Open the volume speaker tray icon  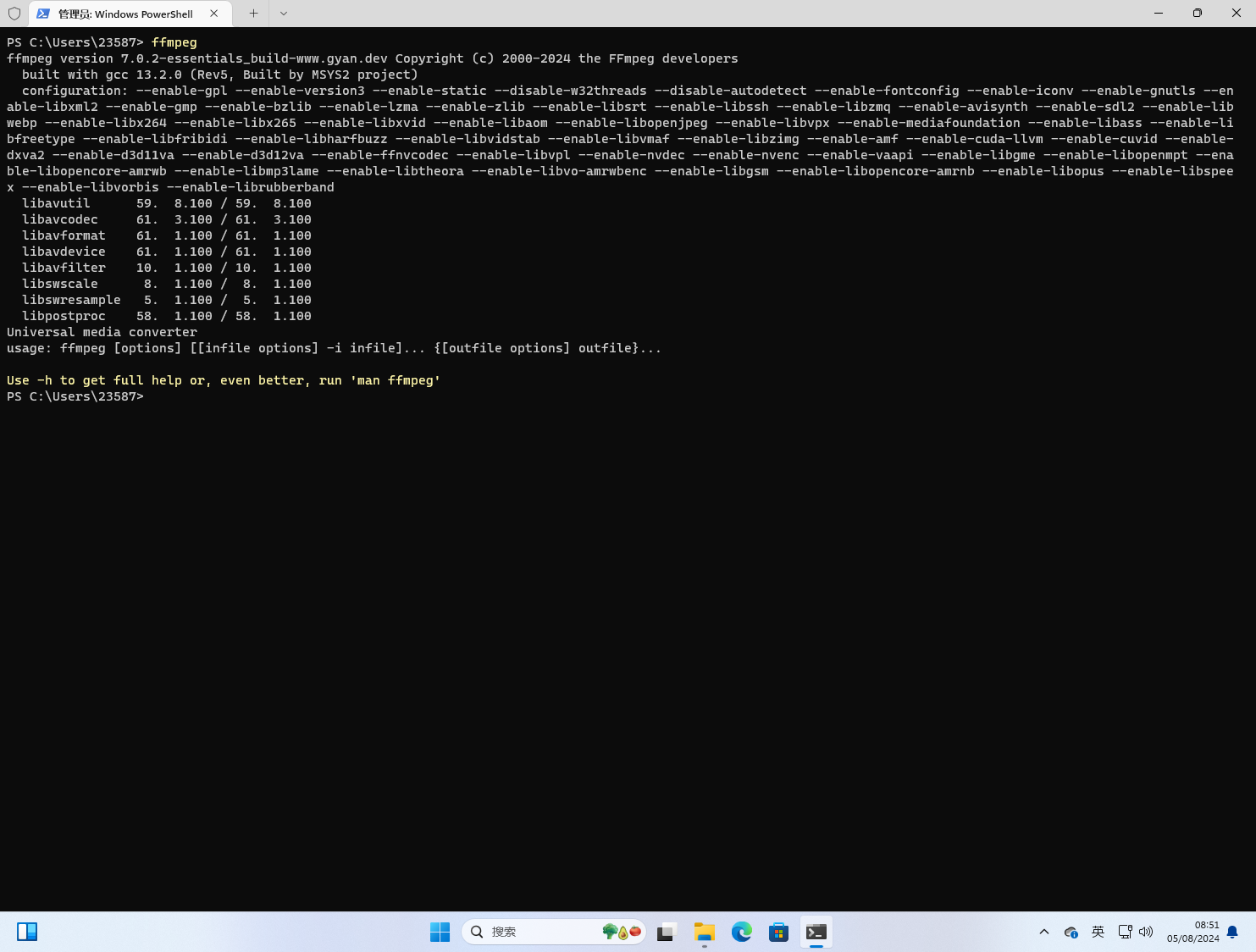tap(1146, 932)
